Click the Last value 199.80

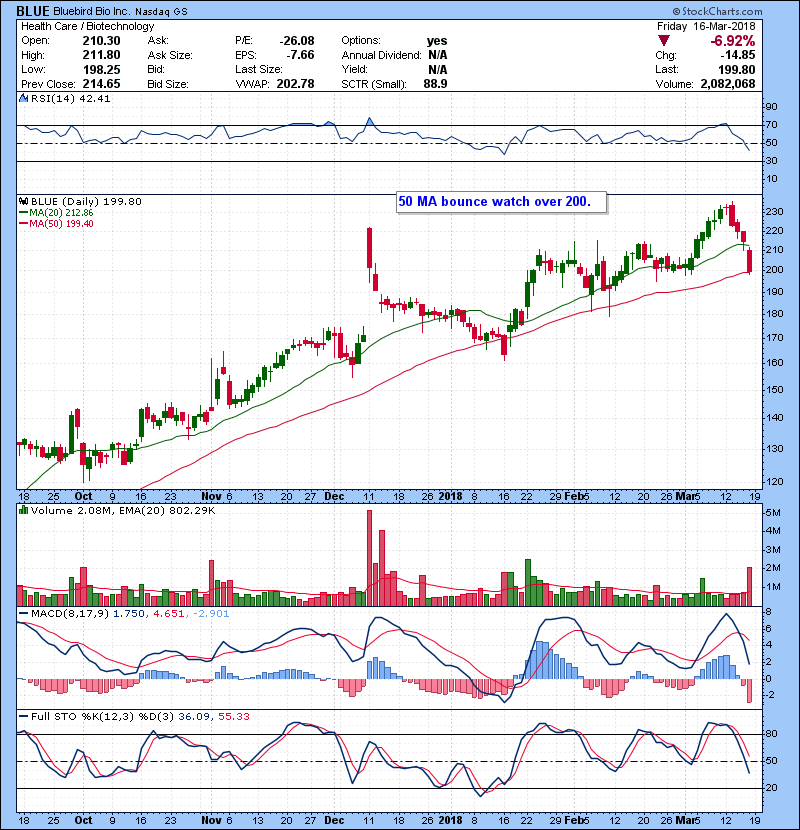(x=736, y=70)
